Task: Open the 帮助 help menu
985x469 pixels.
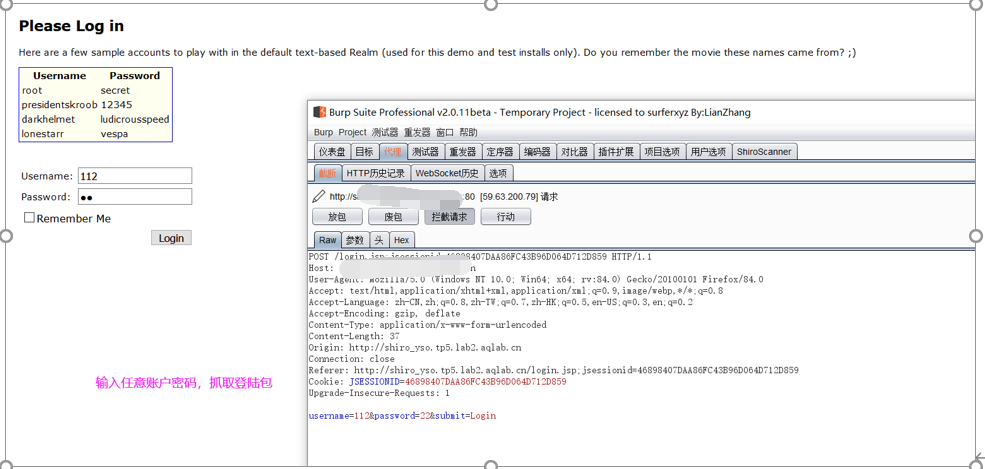Action: pos(468,132)
